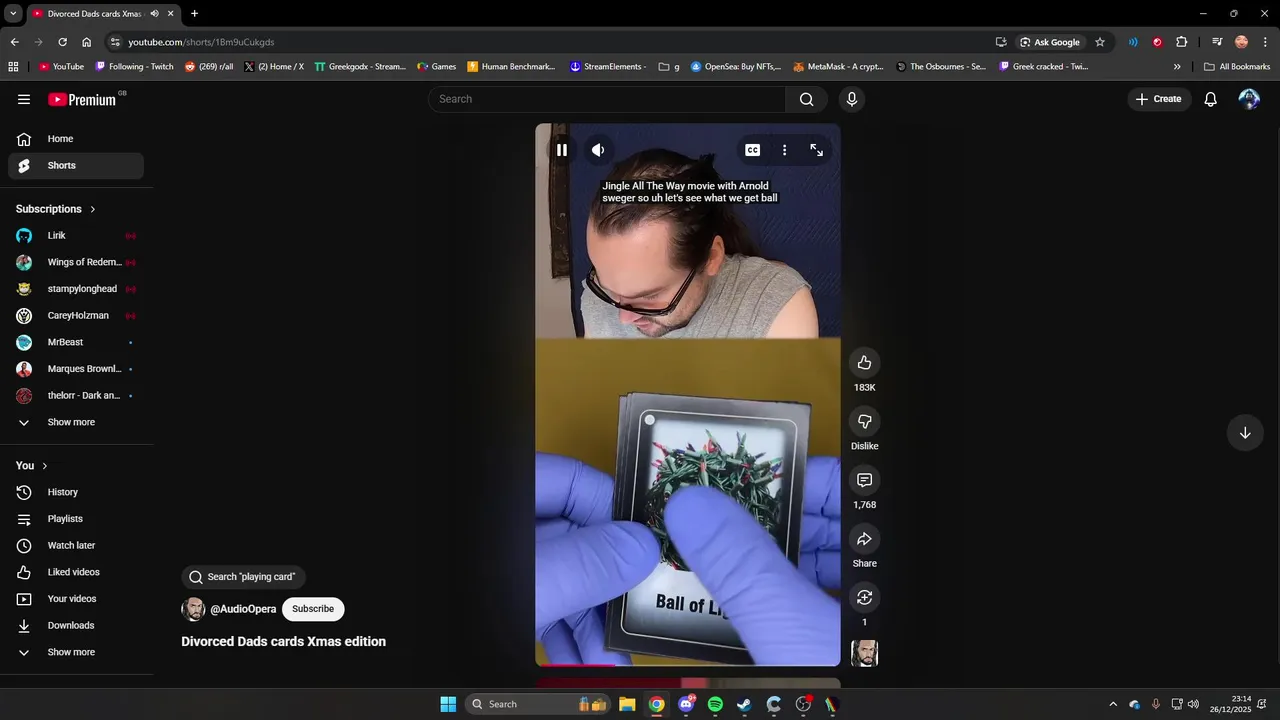Open Wings of Redemption subscription

(x=76, y=263)
